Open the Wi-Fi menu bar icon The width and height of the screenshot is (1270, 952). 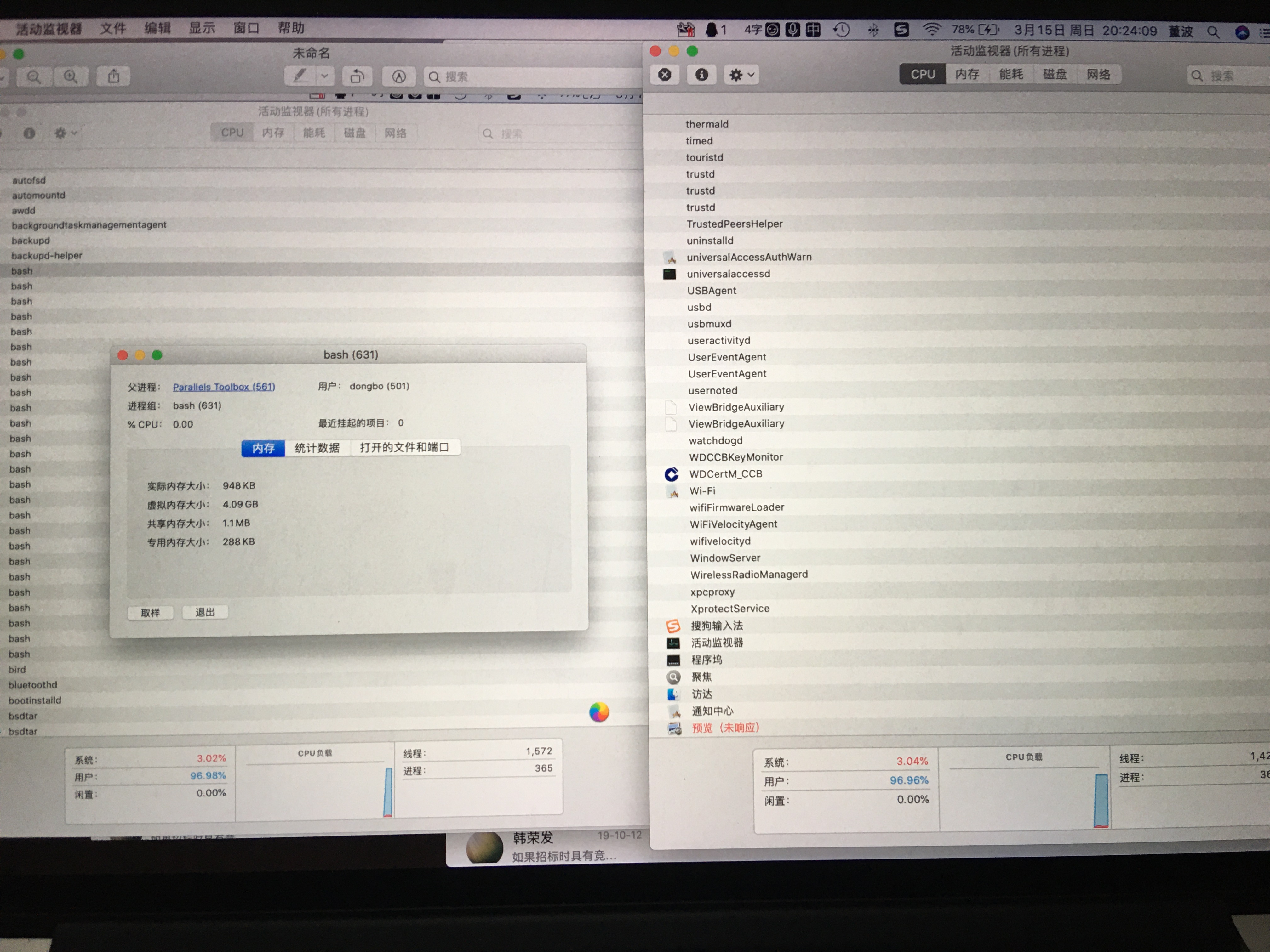(x=931, y=30)
